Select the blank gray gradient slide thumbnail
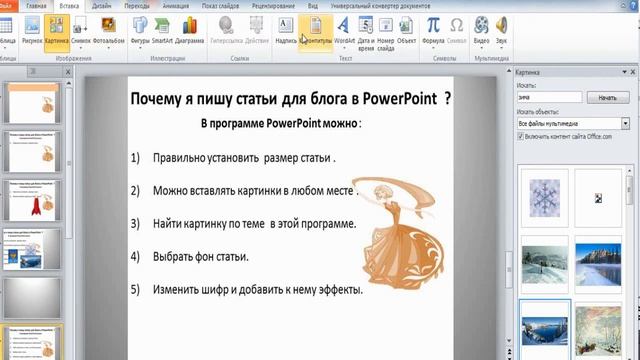 tap(32, 298)
